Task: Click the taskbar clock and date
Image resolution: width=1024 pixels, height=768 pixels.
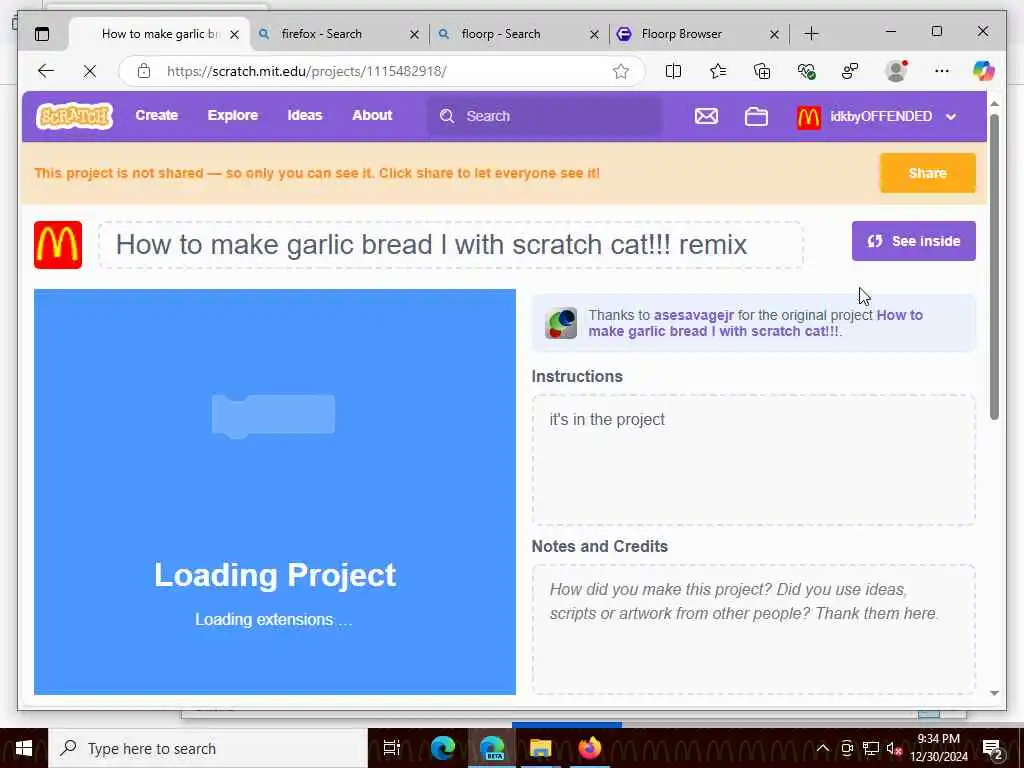Action: pos(938,748)
